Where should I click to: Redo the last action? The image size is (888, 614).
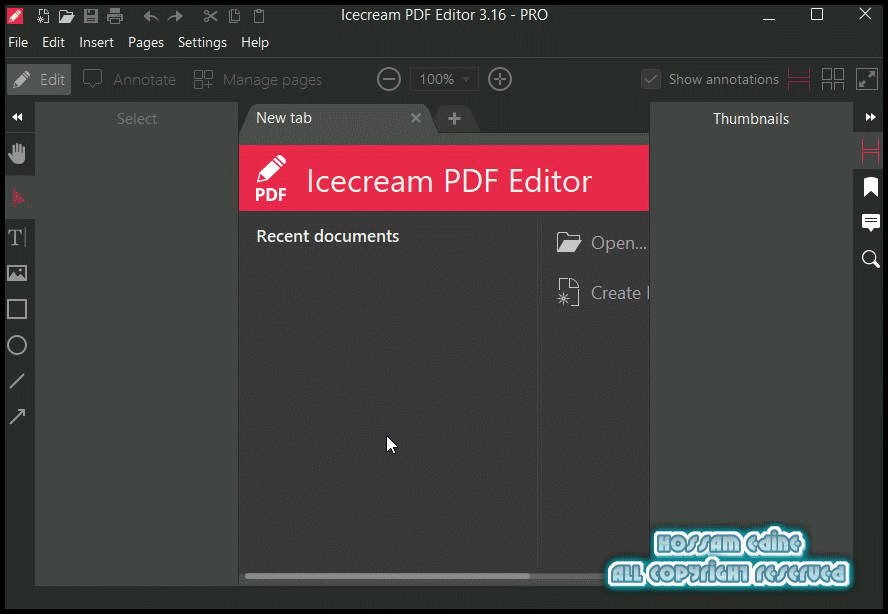coord(175,16)
